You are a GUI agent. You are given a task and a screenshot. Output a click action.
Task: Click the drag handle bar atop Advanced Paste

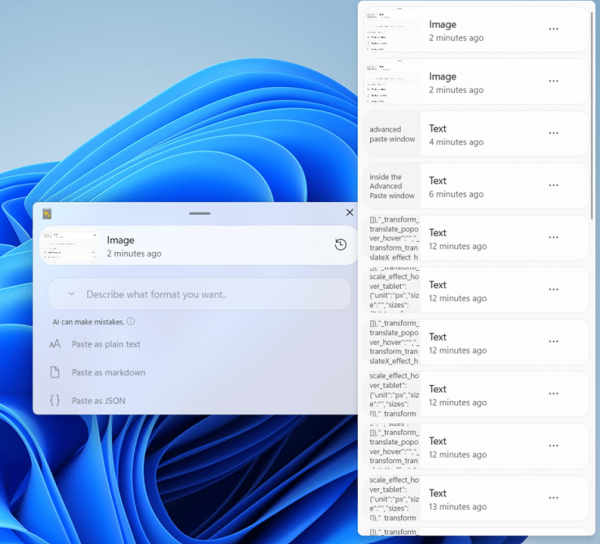click(x=200, y=213)
